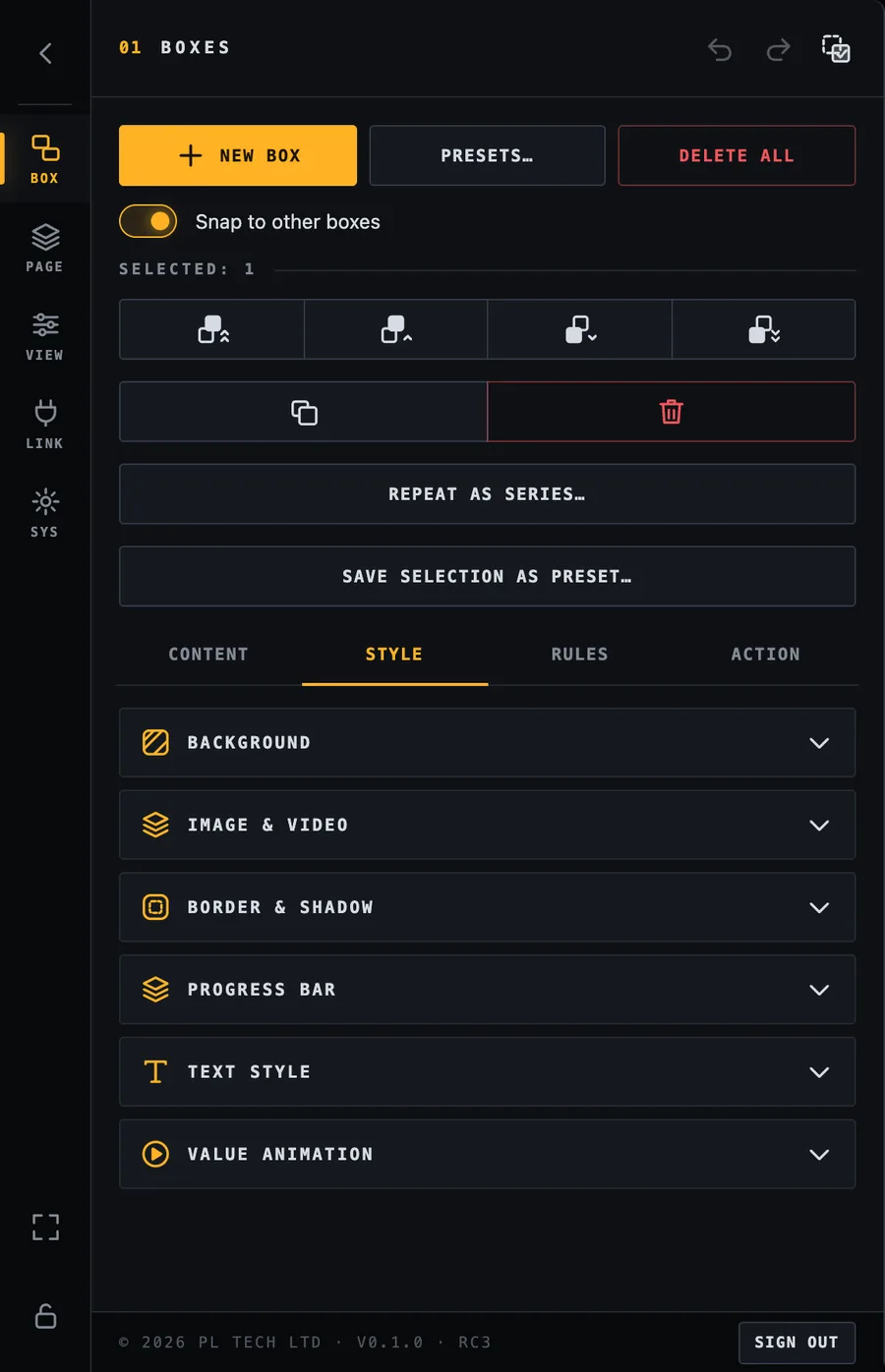Expand the Border & Shadow section chevron
This screenshot has height=1372, width=885.
click(x=819, y=907)
